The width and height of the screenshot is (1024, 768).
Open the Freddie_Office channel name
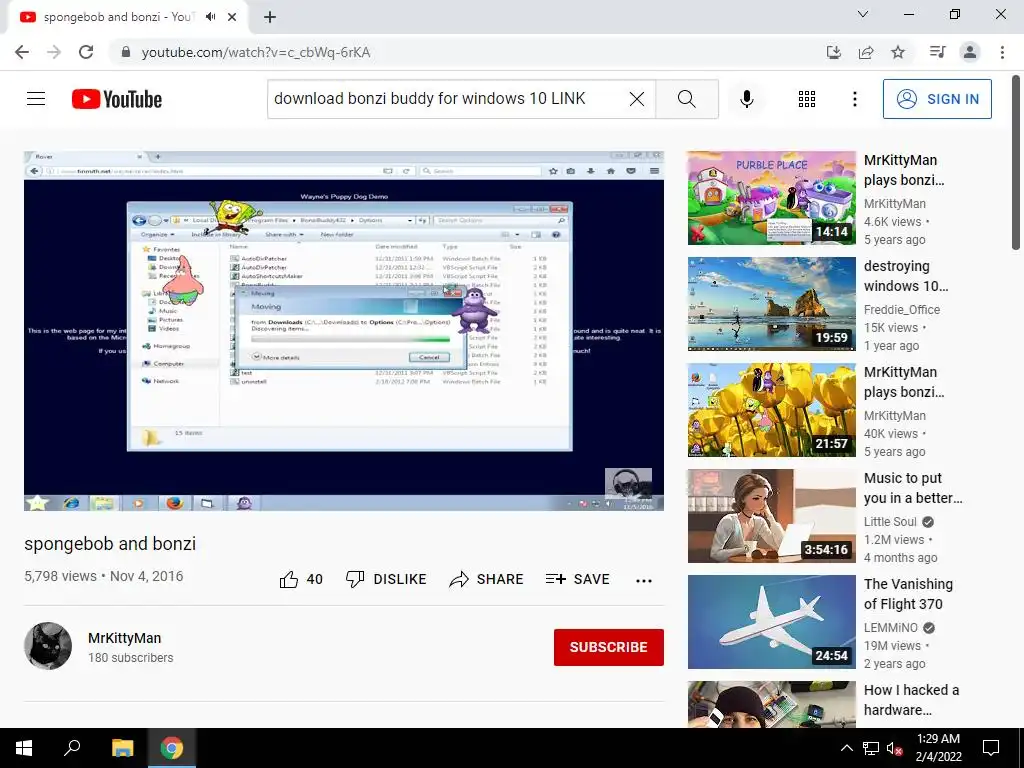tap(902, 310)
